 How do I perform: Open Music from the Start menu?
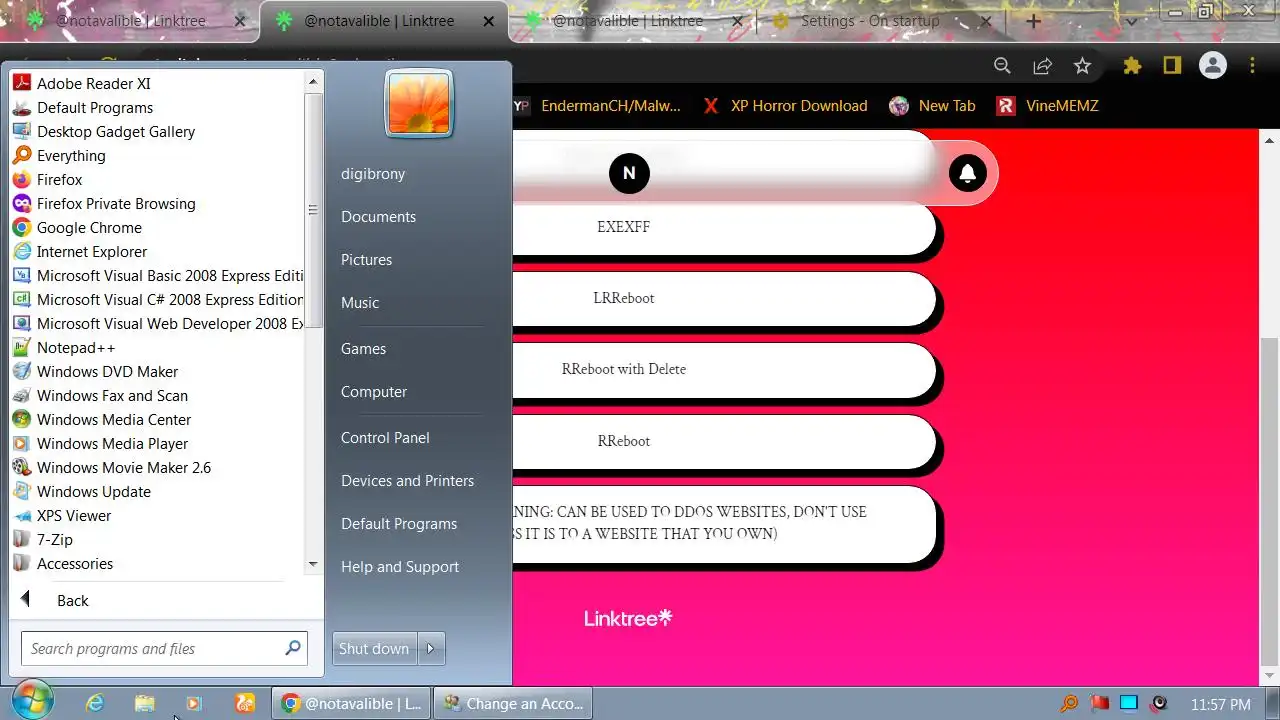click(x=360, y=303)
